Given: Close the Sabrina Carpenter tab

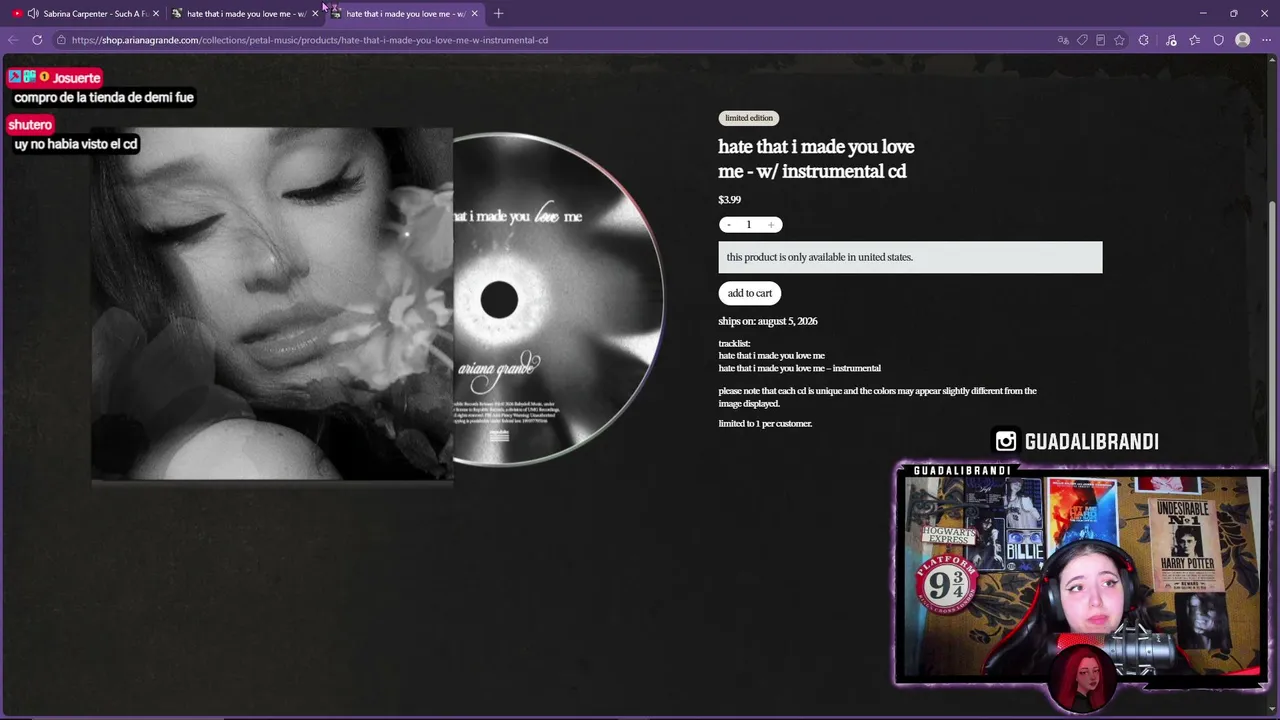Looking at the screenshot, I should 156,13.
